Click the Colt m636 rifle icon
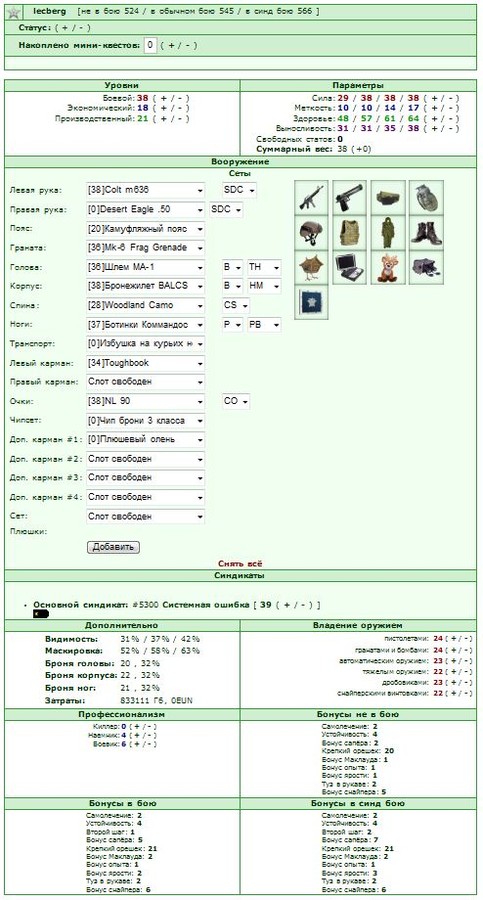Screen dimensions: 483x900 311,197
